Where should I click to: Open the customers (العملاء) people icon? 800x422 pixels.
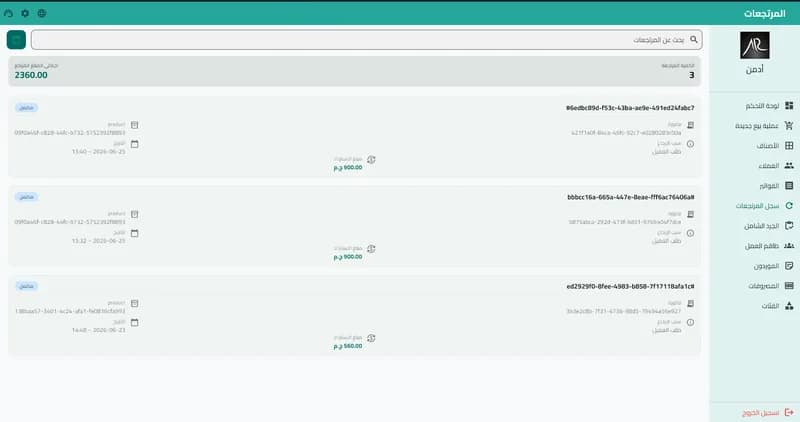tap(789, 165)
